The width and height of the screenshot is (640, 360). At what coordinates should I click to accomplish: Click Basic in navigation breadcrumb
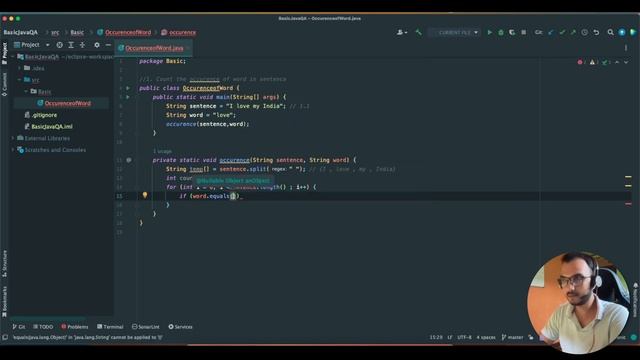click(x=77, y=32)
